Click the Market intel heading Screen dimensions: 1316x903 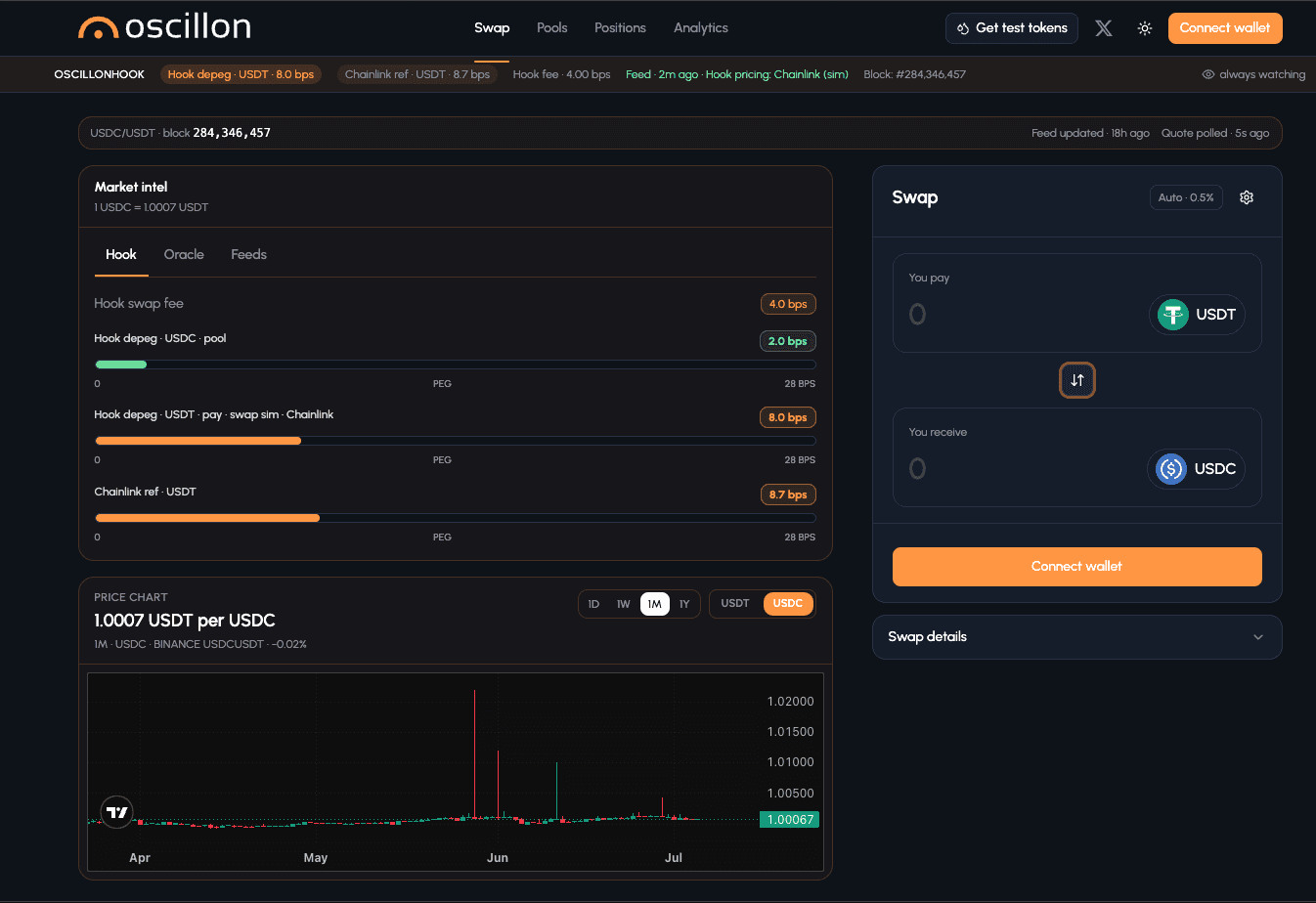(x=131, y=187)
